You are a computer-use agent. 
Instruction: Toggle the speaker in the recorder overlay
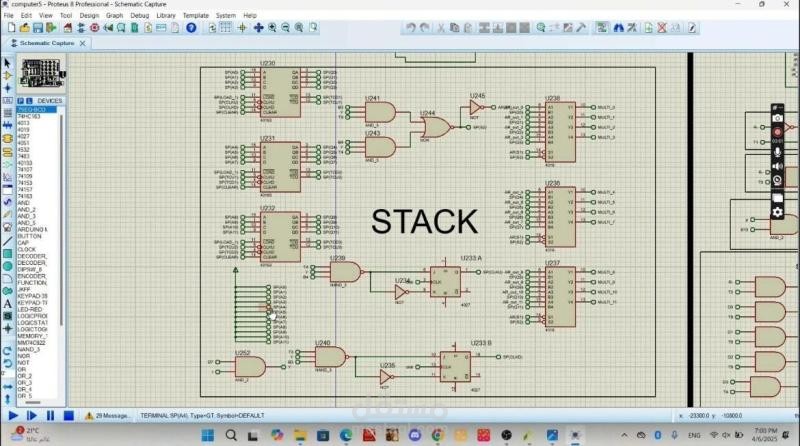[777, 166]
